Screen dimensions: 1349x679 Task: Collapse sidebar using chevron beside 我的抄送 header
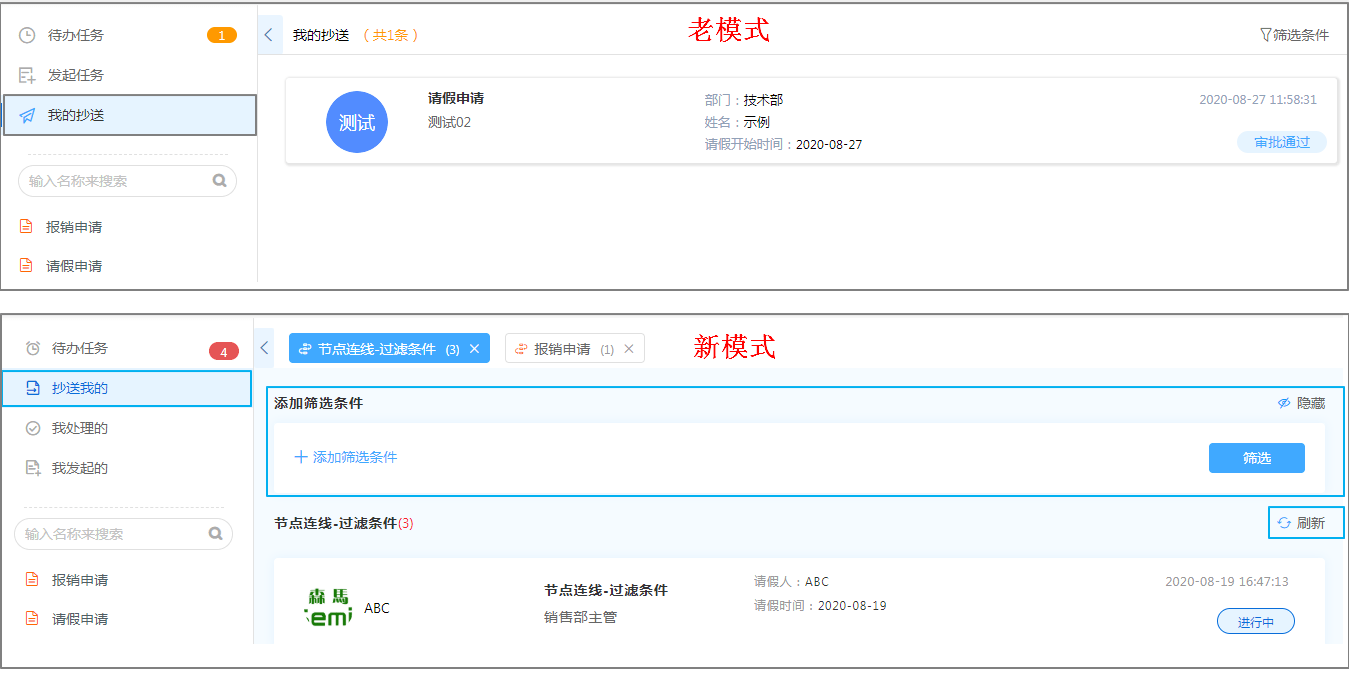(268, 35)
